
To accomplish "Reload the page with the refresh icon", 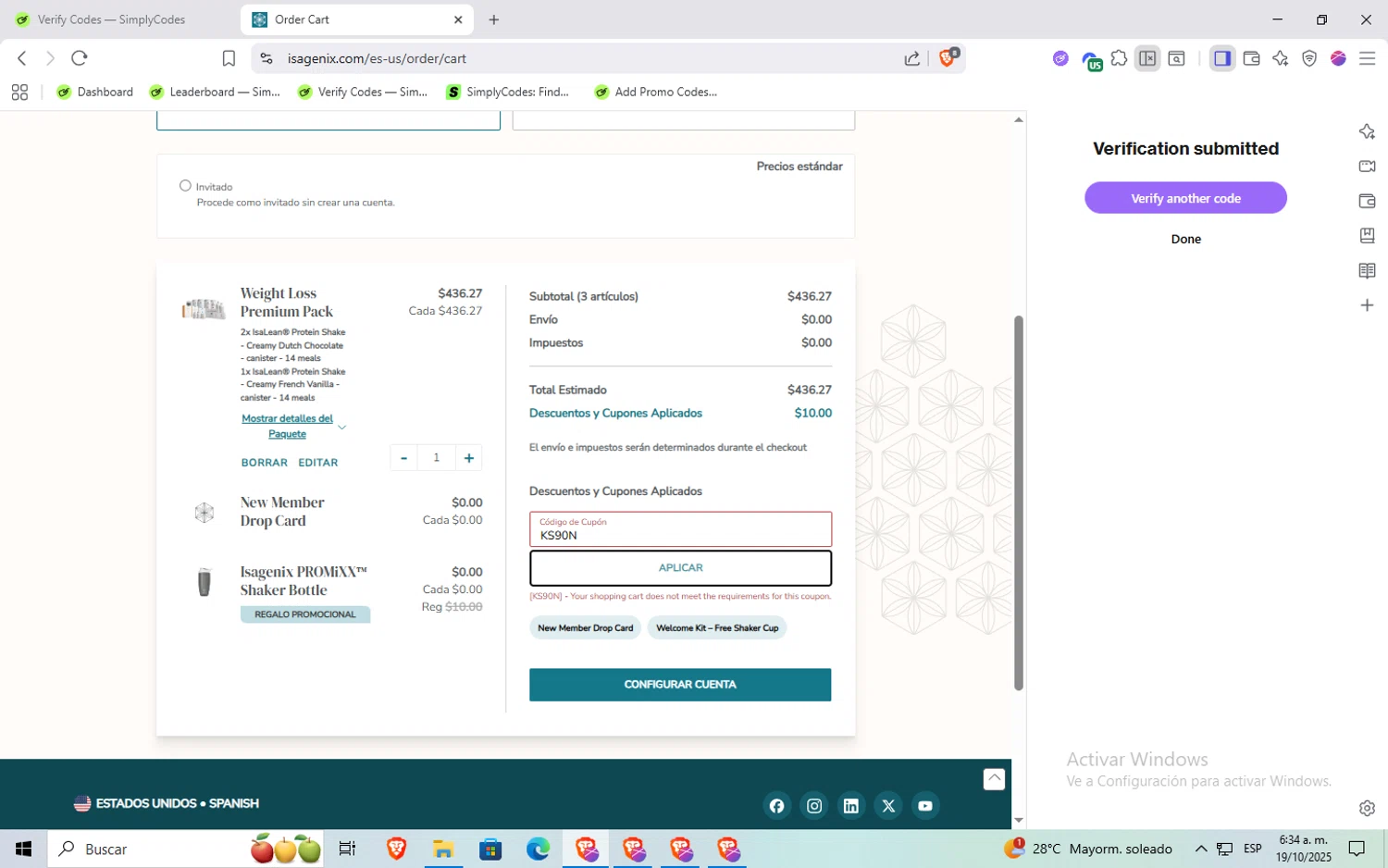I will 80,58.
